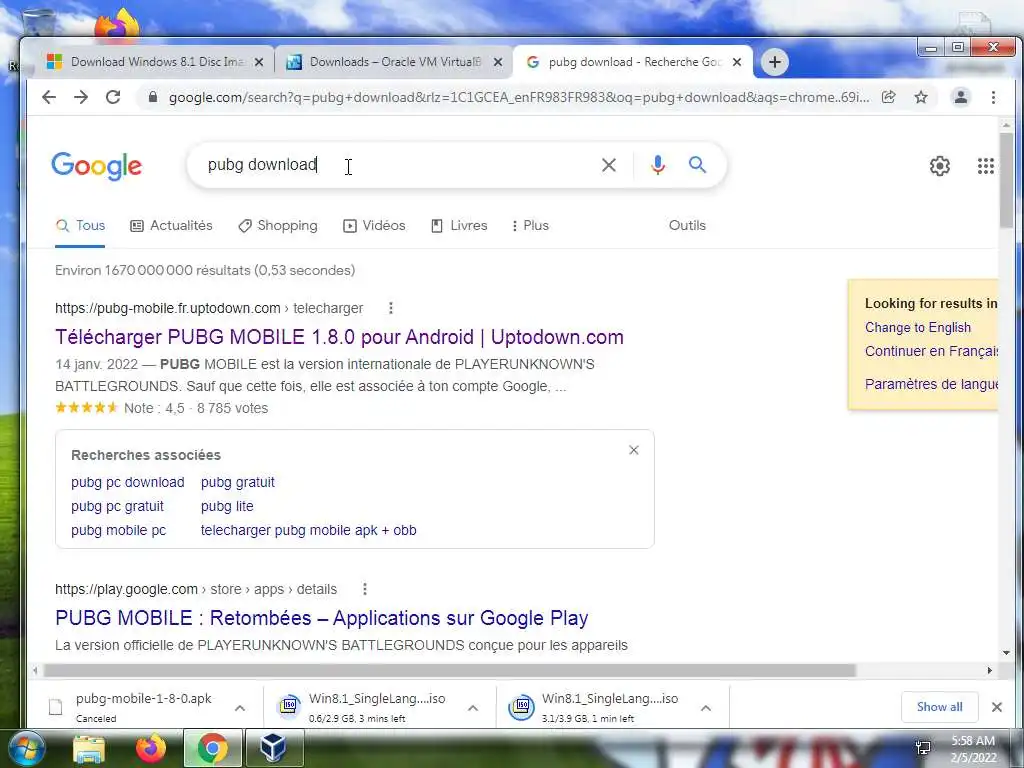Expand options for the 3.1/3.9 GB iso download
The height and width of the screenshot is (768, 1024).
705,708
